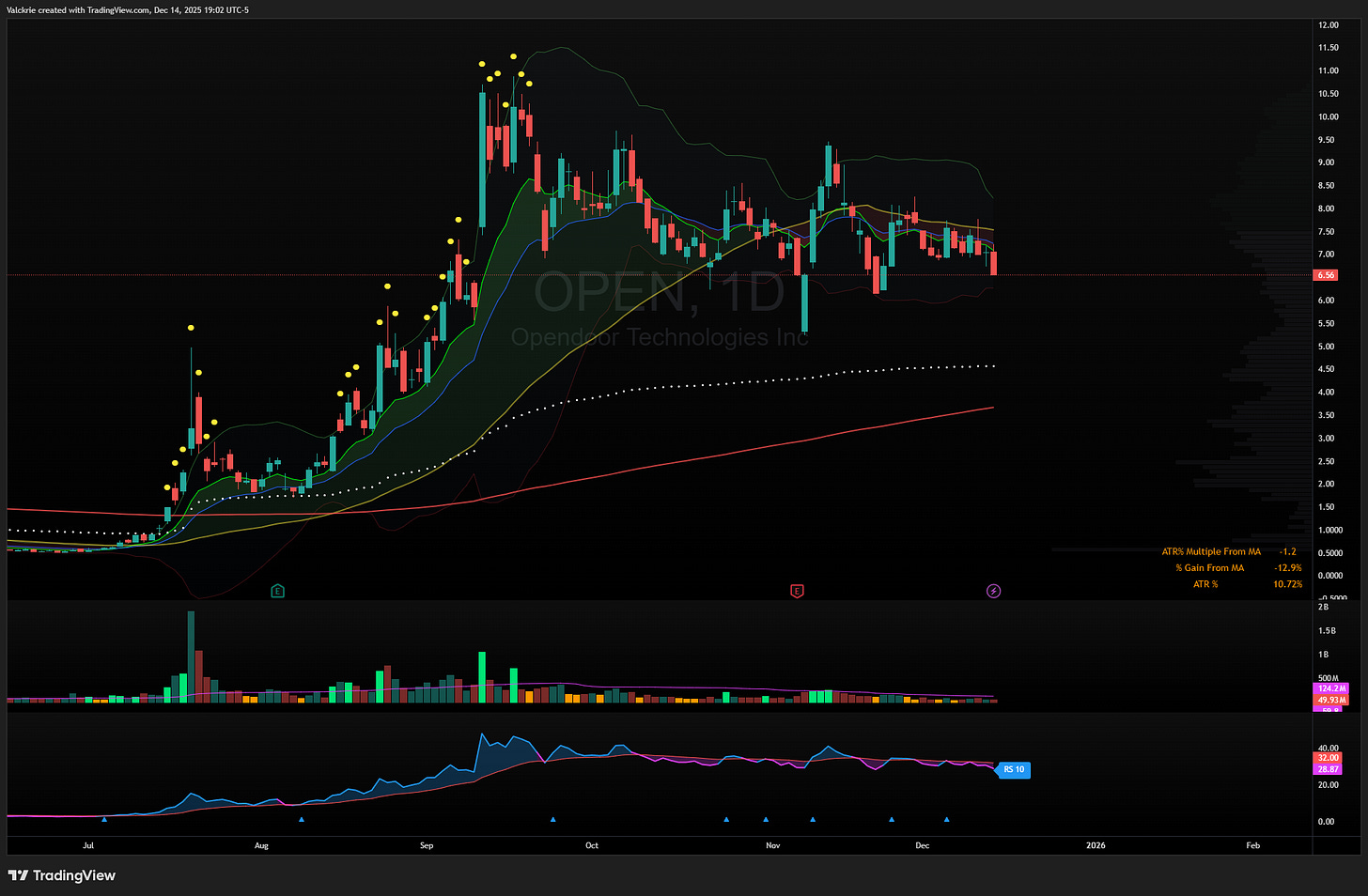This screenshot has width=1368, height=896.
Task: Click the blue triangle marker between Sep and Oct
Action: (552, 819)
